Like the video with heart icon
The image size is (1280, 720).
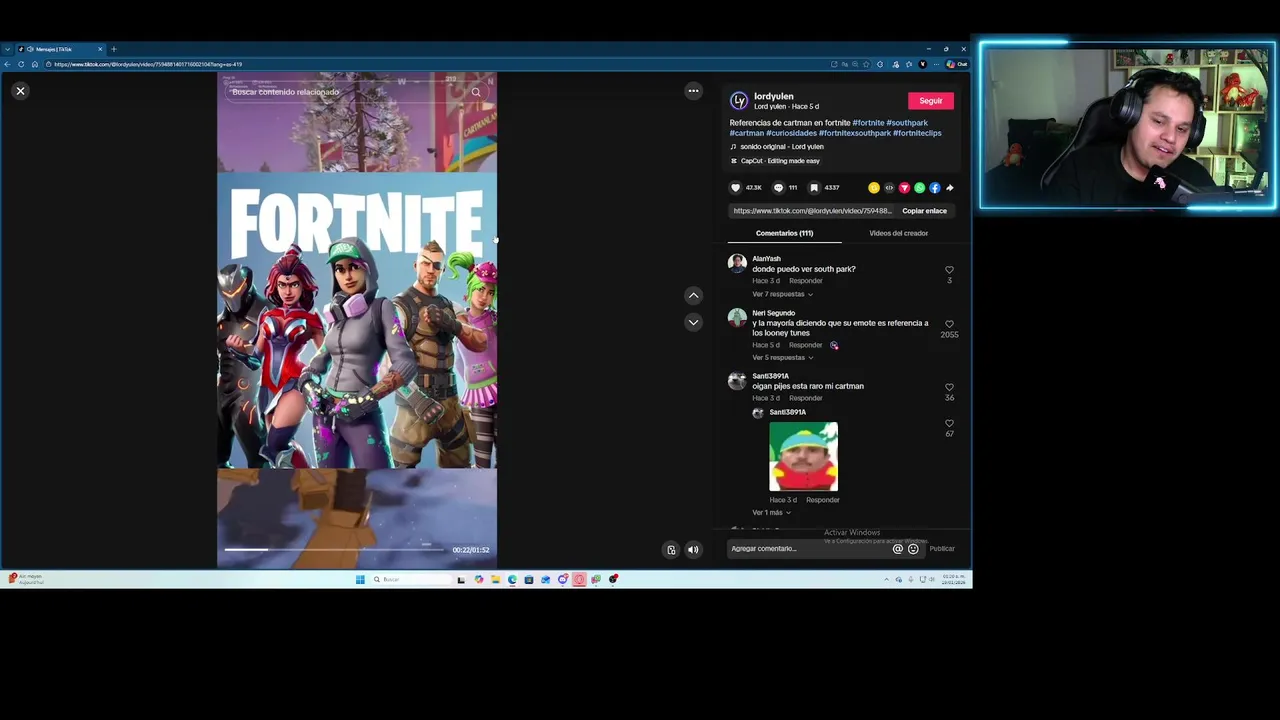(736, 187)
